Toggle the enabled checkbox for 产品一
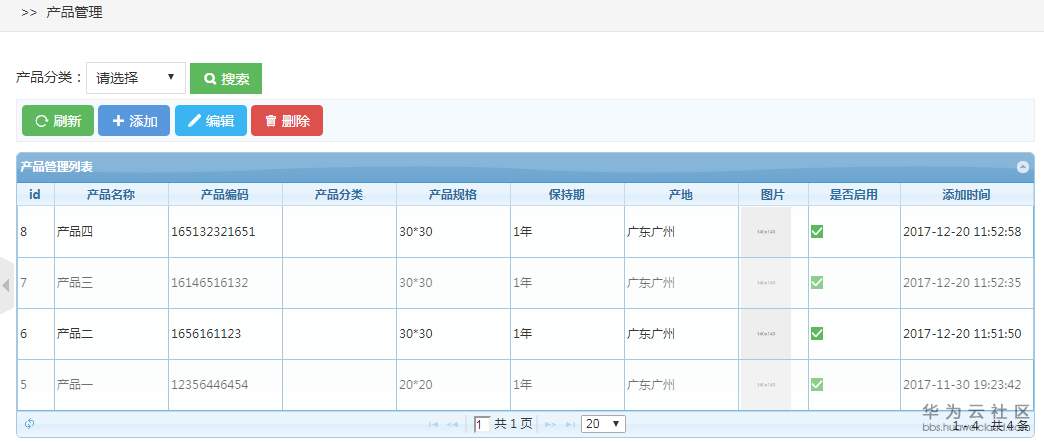This screenshot has height=442, width=1044. [x=817, y=385]
